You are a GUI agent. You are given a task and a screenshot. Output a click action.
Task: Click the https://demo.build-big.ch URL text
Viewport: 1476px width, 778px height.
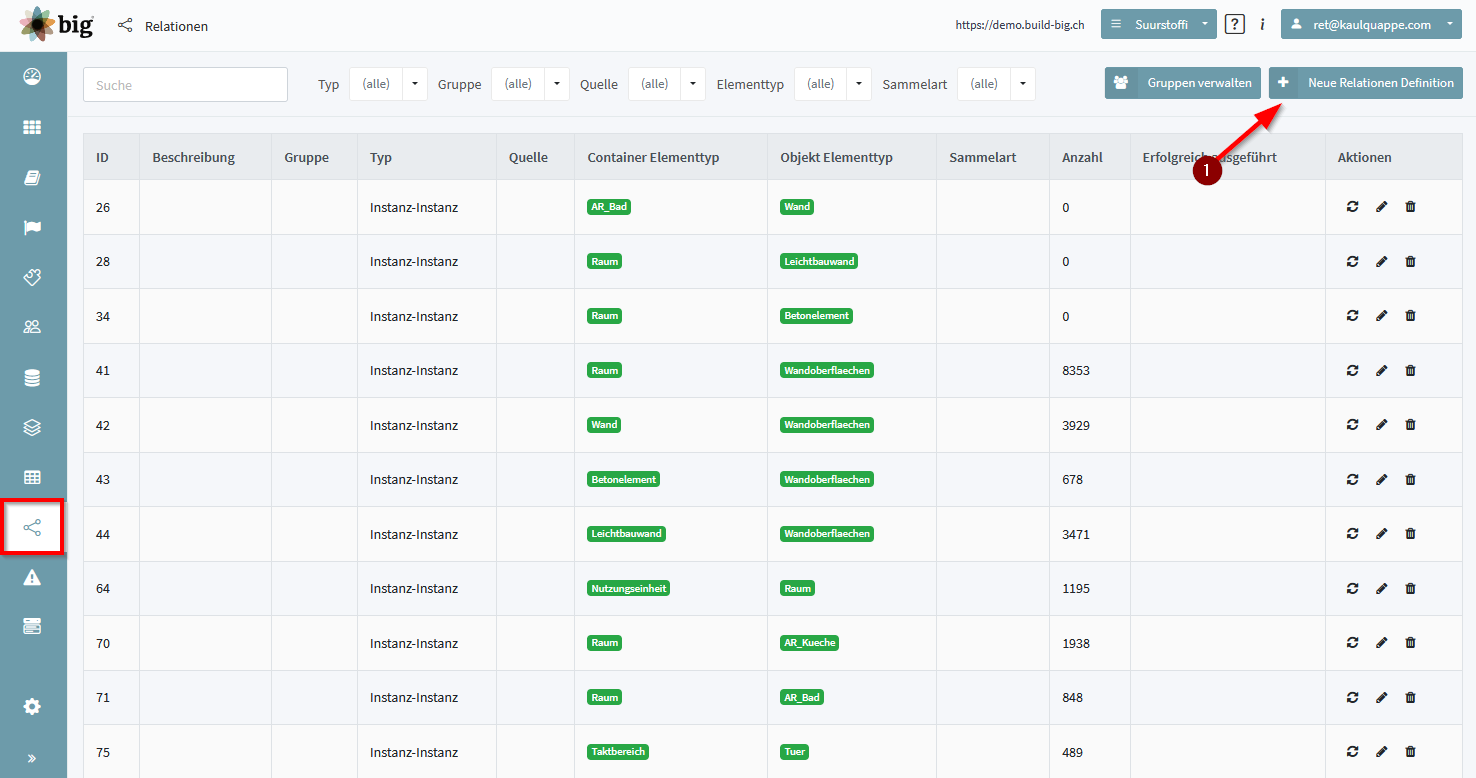(1020, 25)
